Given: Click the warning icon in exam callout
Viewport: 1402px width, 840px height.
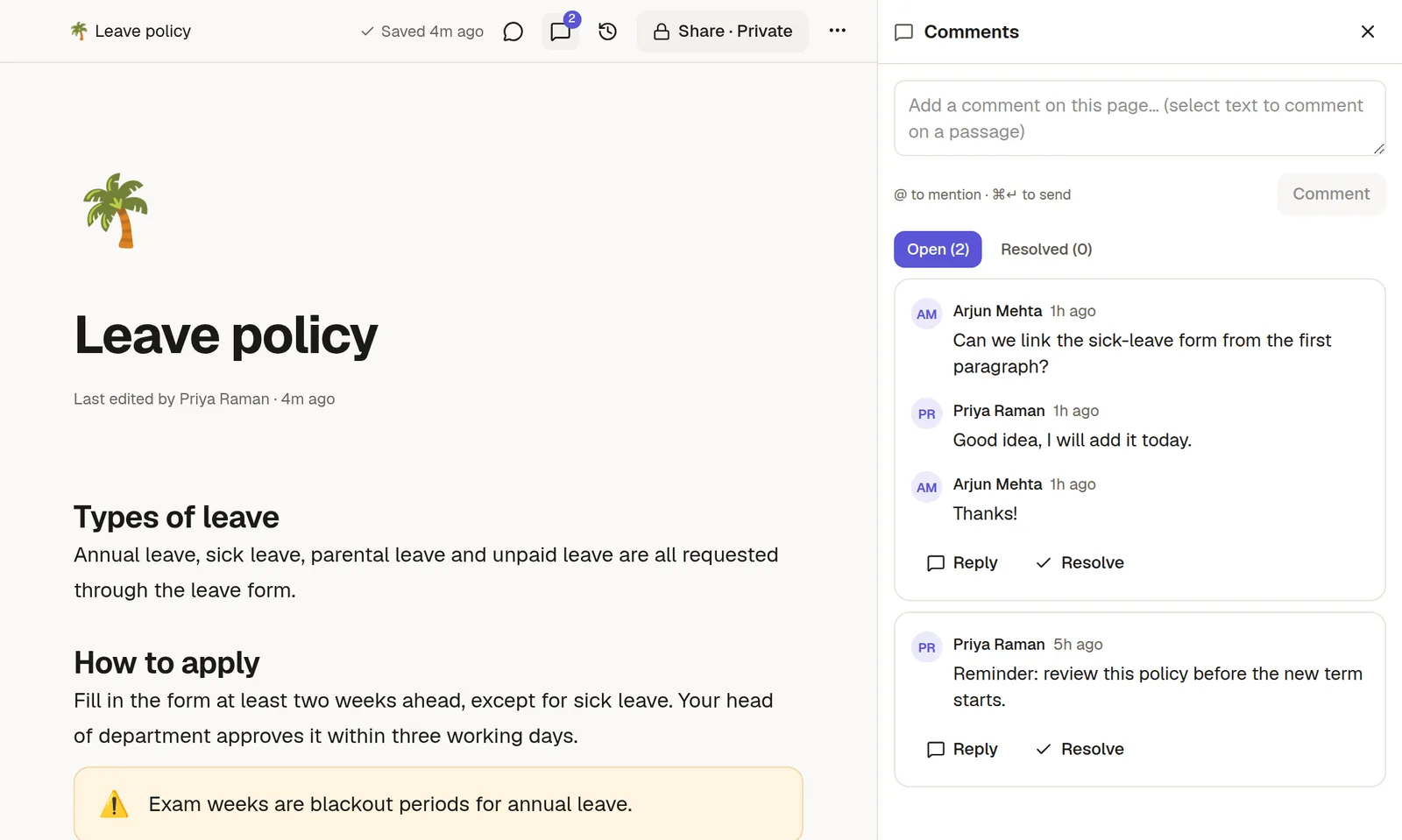Looking at the screenshot, I should point(114,804).
